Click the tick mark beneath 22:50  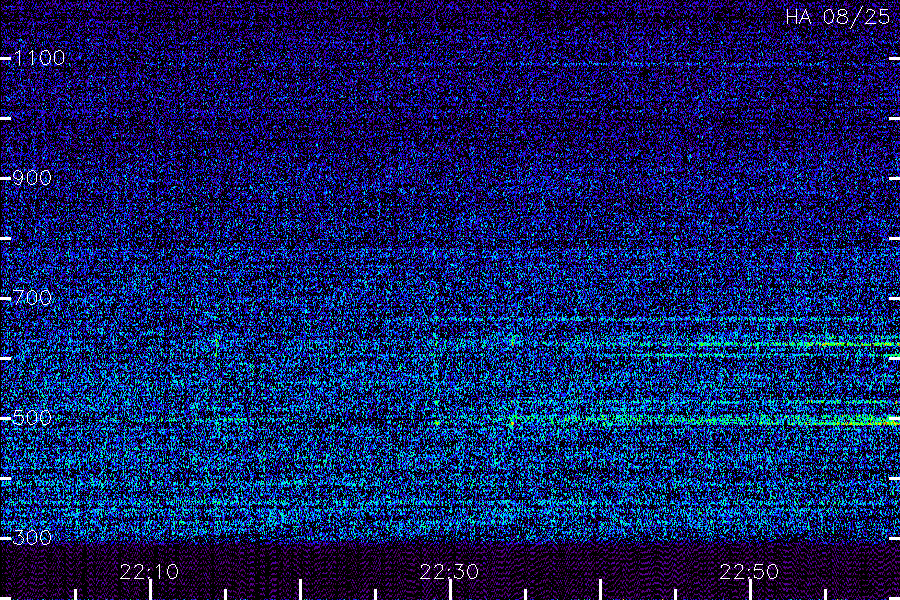click(750, 590)
